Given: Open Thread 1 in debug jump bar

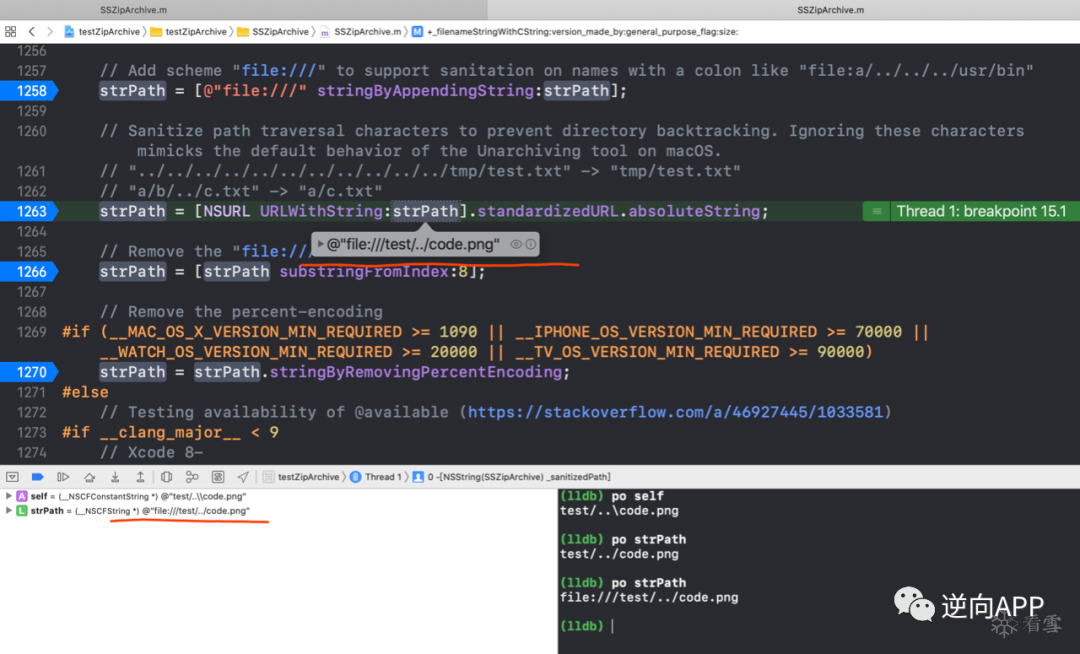Looking at the screenshot, I should point(376,476).
